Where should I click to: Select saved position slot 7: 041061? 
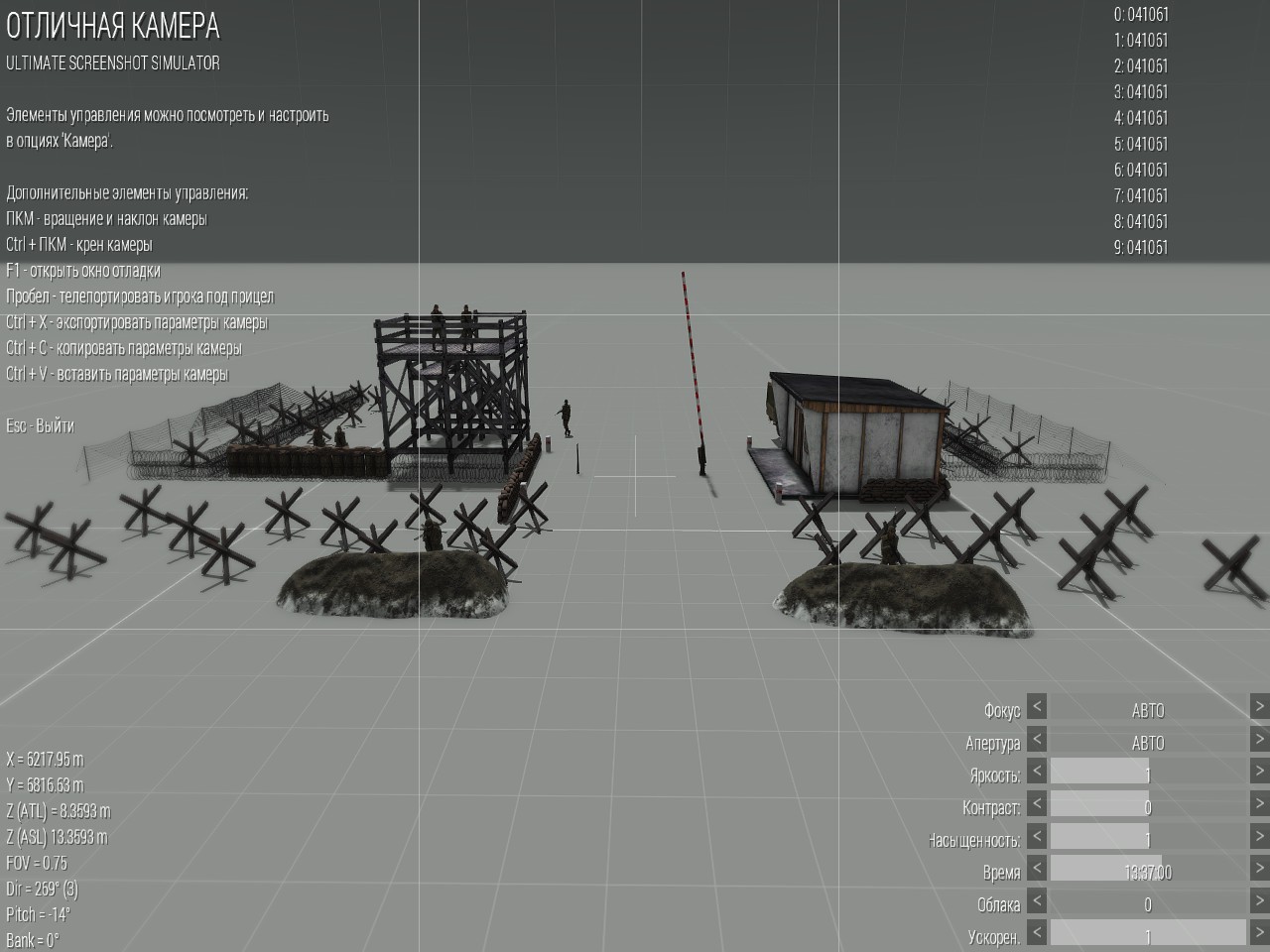(1140, 195)
